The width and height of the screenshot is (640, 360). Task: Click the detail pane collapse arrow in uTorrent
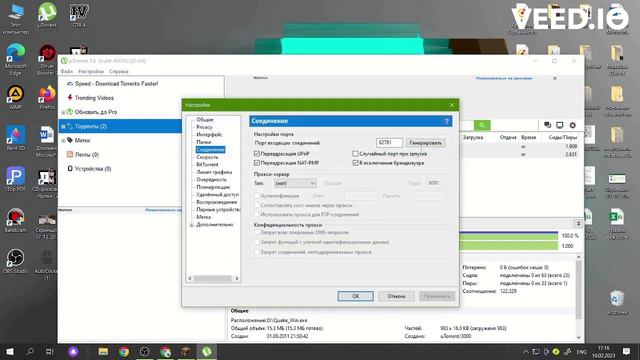tap(578, 223)
